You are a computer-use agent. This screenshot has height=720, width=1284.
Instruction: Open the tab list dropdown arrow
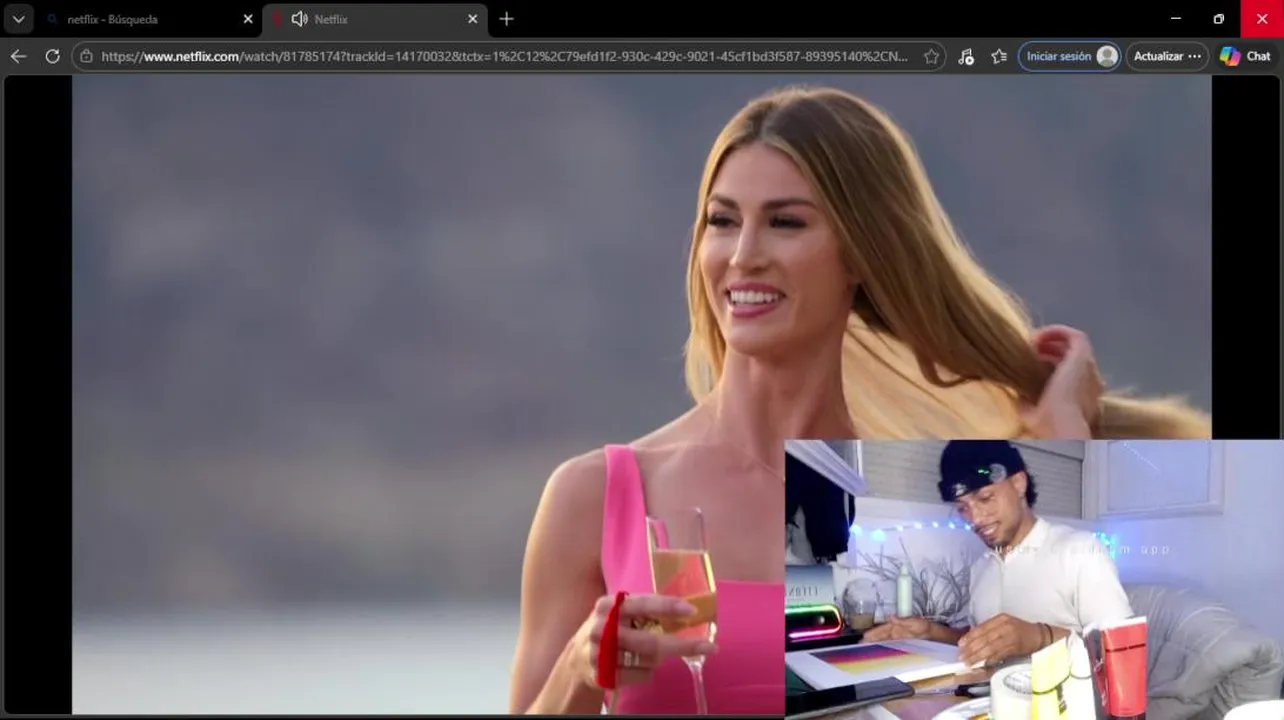[18, 19]
